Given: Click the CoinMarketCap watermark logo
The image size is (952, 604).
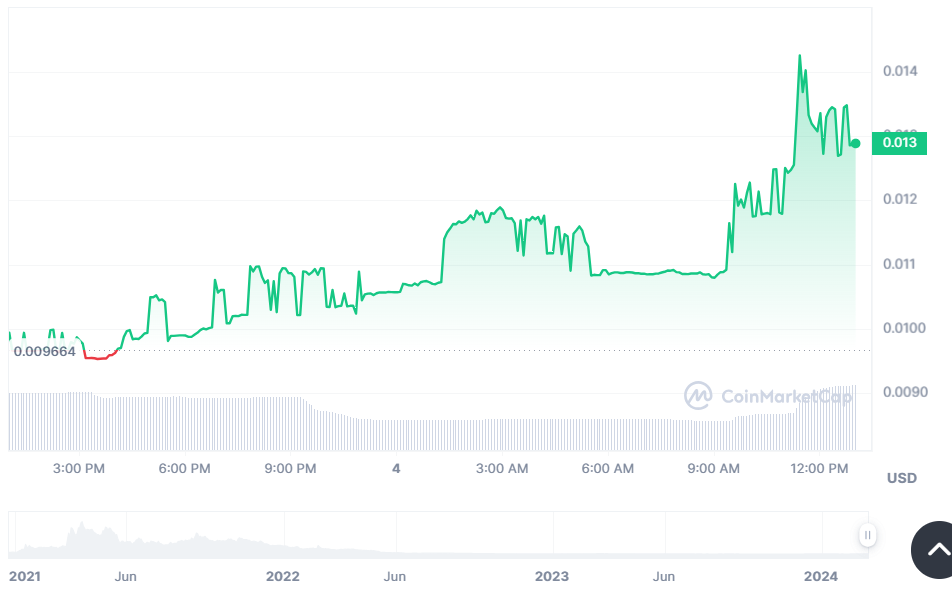Looking at the screenshot, I should pyautogui.click(x=768, y=396).
